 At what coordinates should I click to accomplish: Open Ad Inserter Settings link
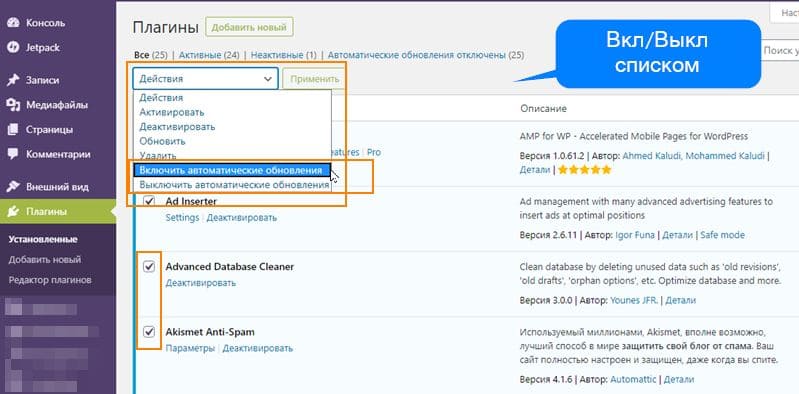[x=182, y=218]
